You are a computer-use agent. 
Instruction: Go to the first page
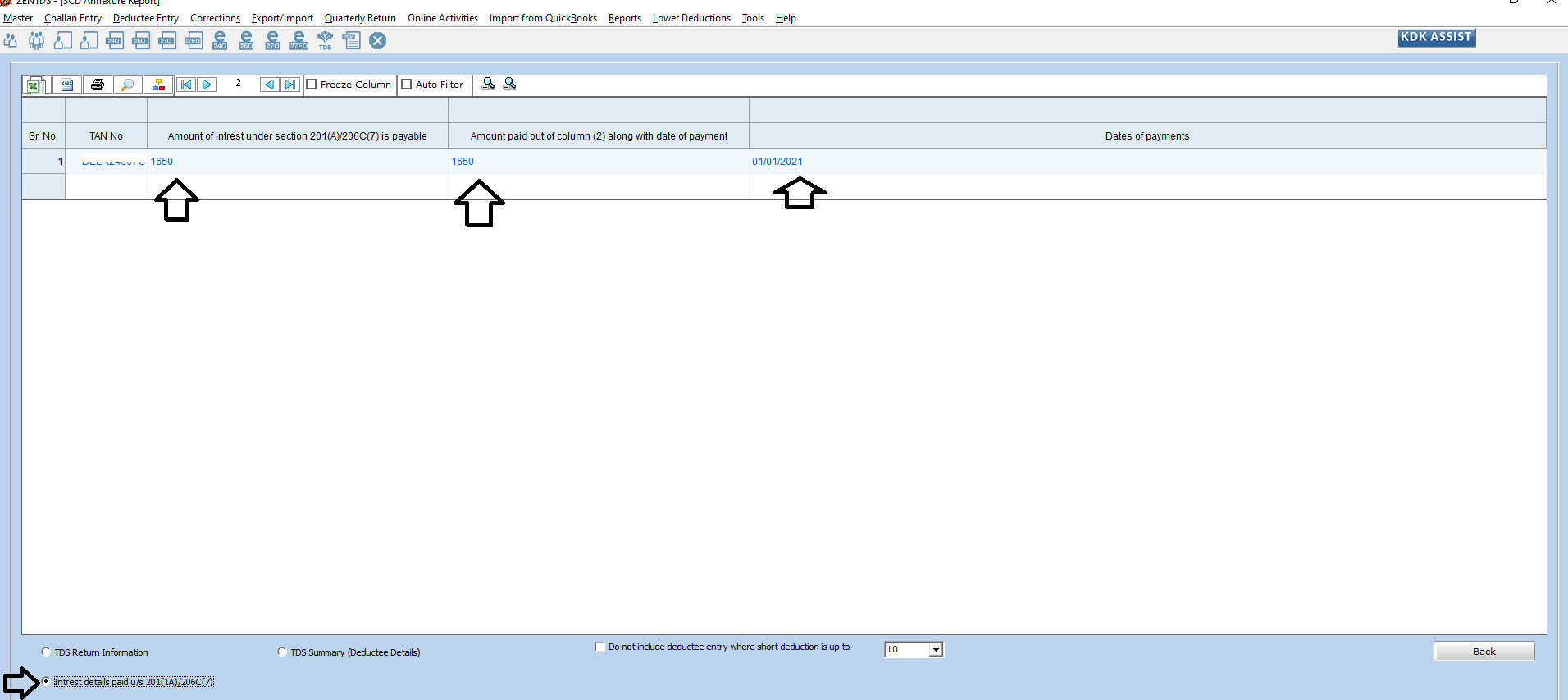(186, 85)
